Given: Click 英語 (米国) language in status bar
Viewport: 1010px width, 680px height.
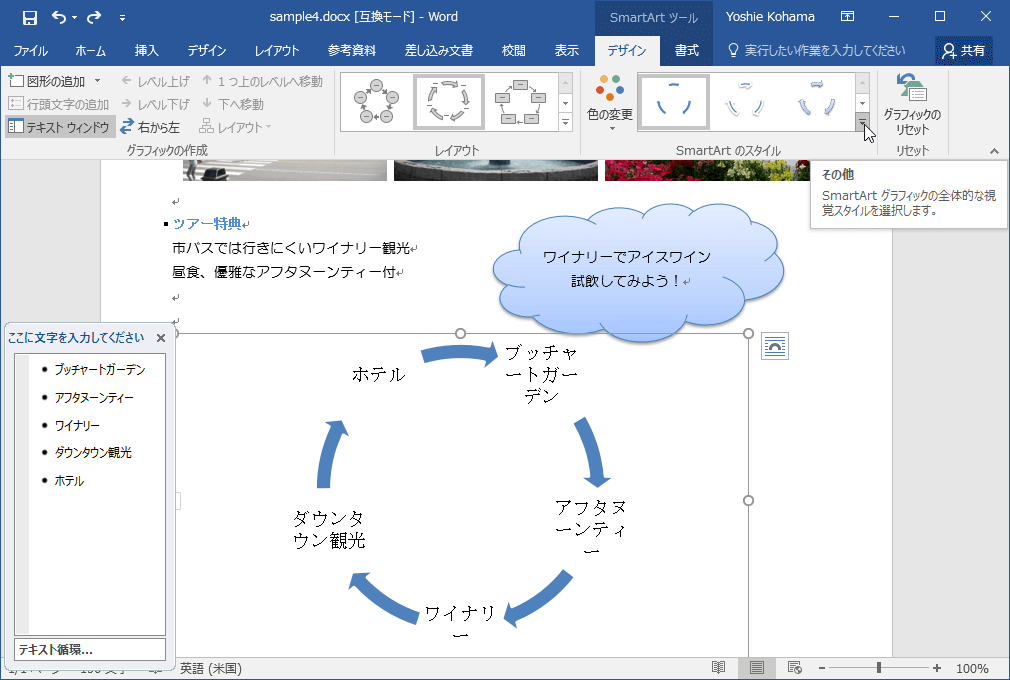Looking at the screenshot, I should [211, 668].
